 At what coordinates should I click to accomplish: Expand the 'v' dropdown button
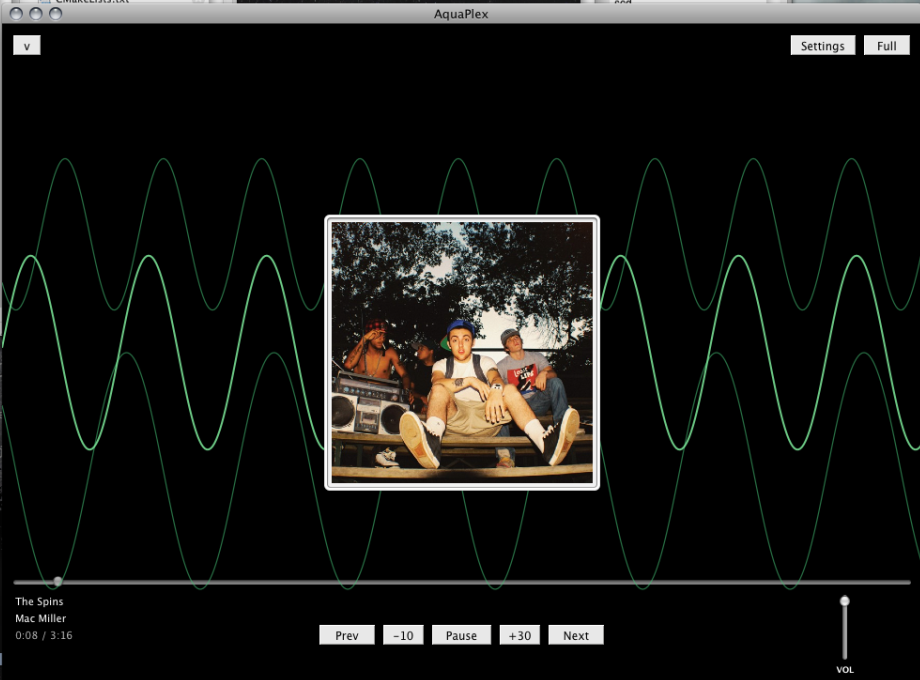tap(27, 46)
